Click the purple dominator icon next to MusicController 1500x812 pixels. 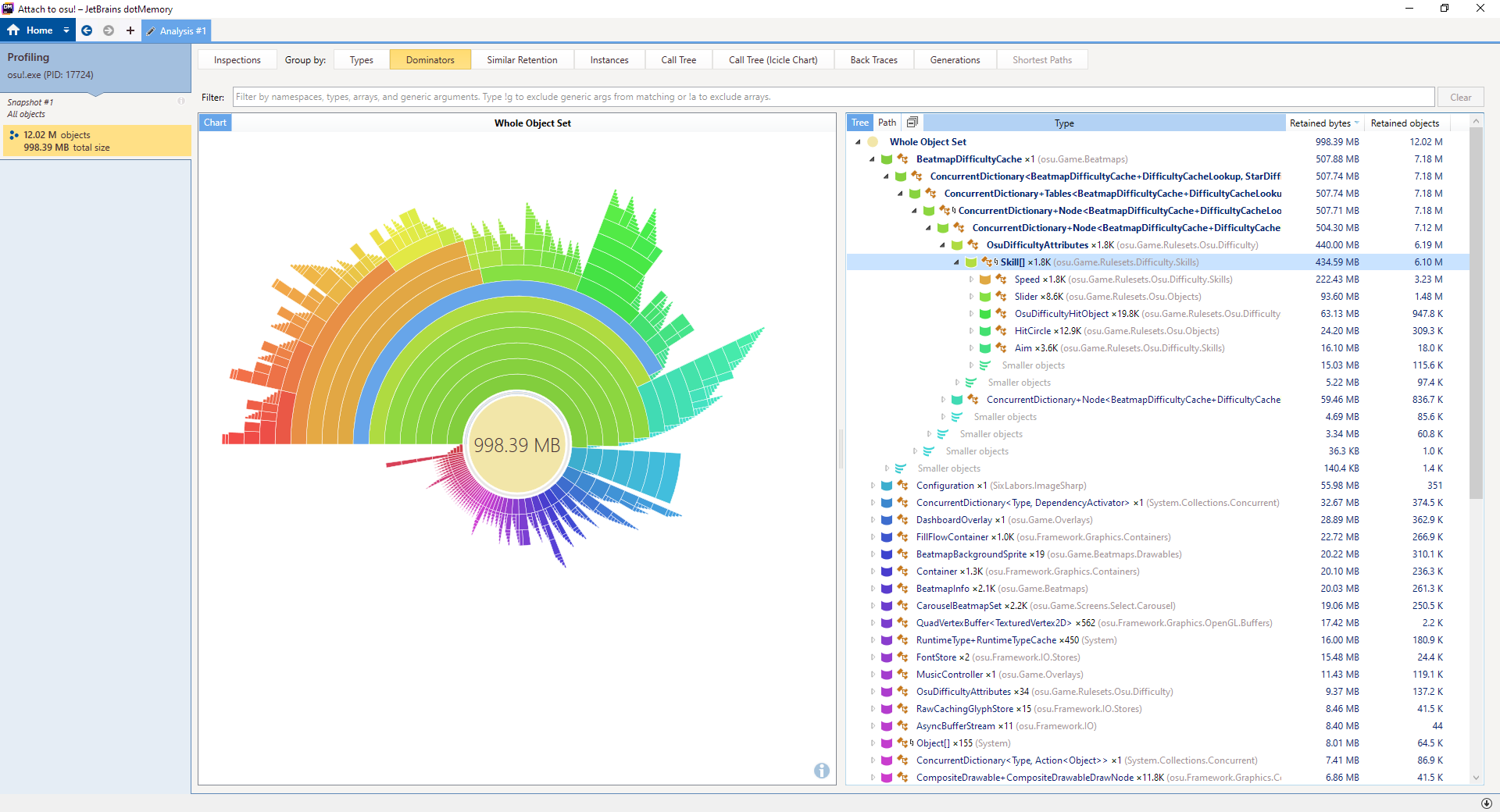tap(887, 675)
